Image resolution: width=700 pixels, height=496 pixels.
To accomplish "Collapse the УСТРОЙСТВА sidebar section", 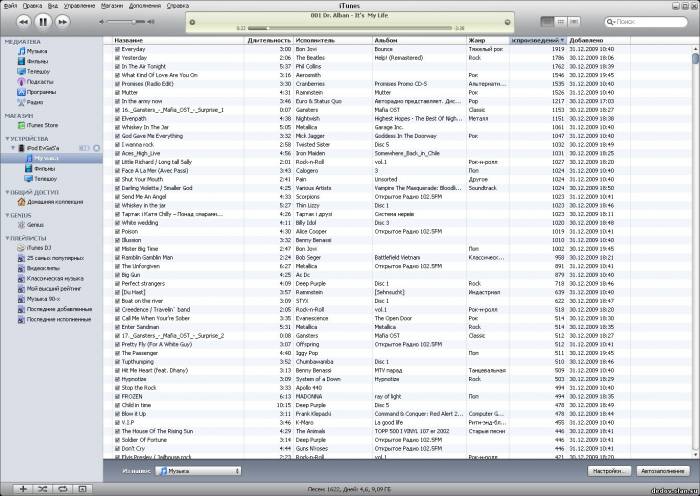I will click(5, 139).
